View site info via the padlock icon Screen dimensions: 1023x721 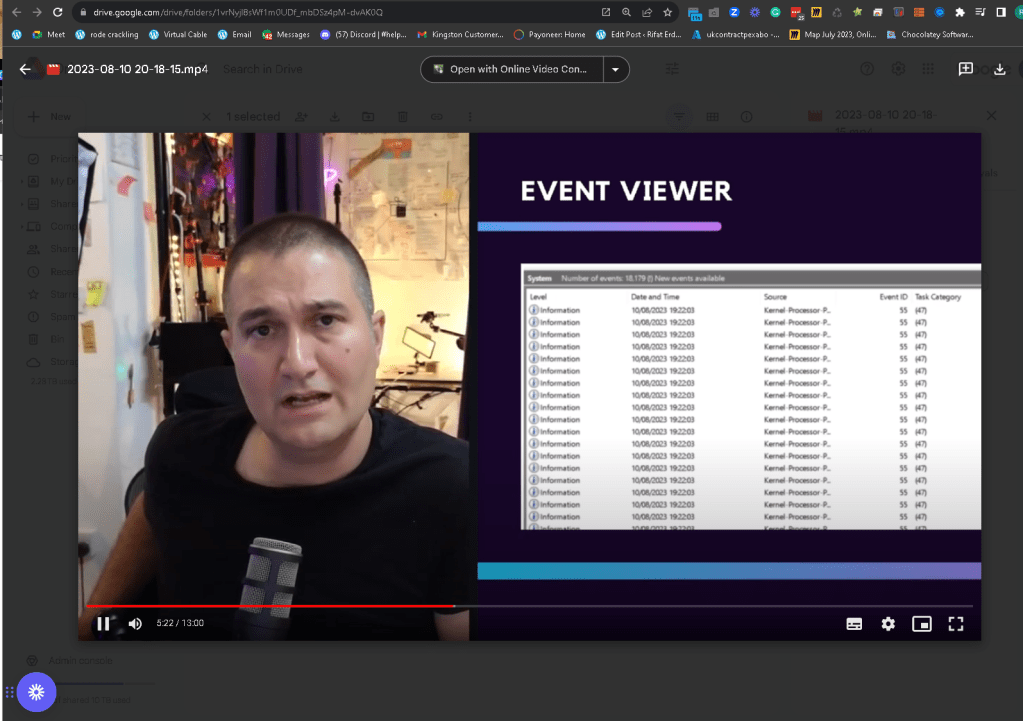pyautogui.click(x=83, y=12)
